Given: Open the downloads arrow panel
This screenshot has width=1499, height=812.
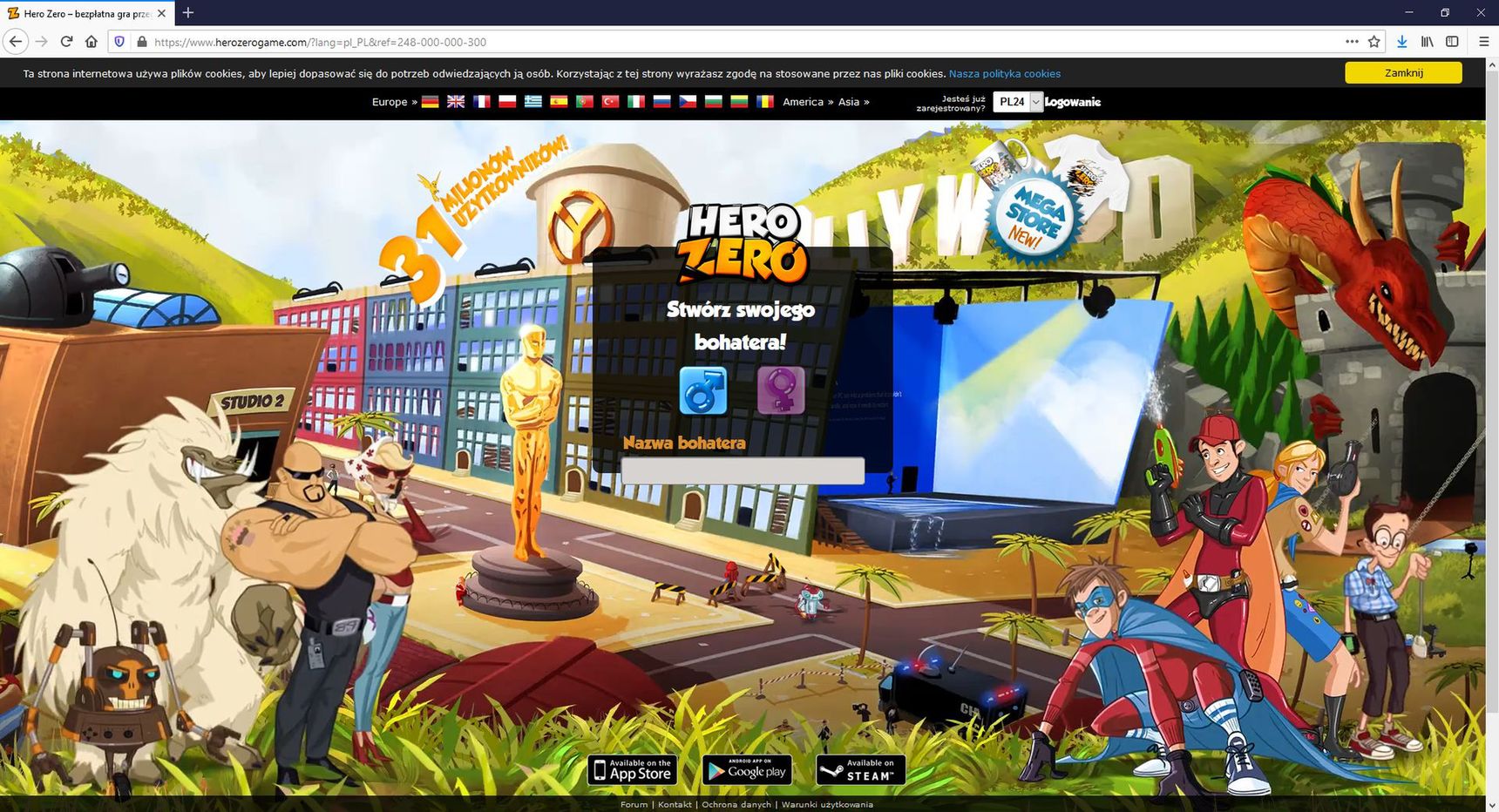Looking at the screenshot, I should pos(1402,41).
